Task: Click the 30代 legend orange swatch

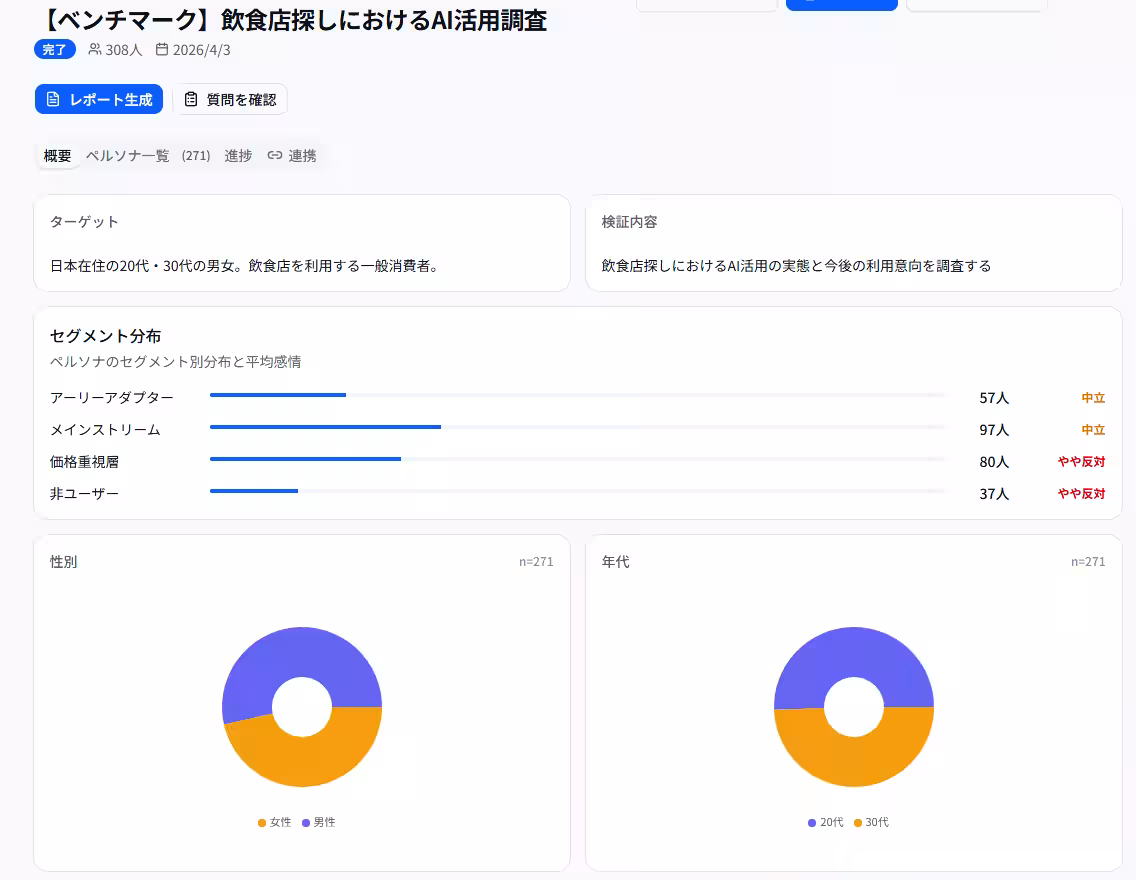Action: [x=858, y=823]
